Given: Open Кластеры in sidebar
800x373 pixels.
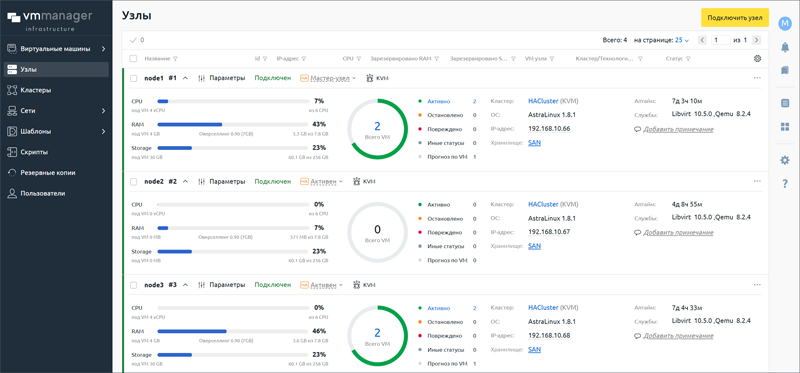Looking at the screenshot, I should pos(56,90).
